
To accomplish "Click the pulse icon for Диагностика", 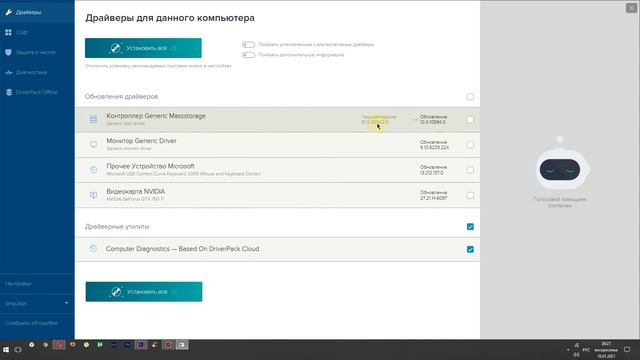I will [x=9, y=72].
